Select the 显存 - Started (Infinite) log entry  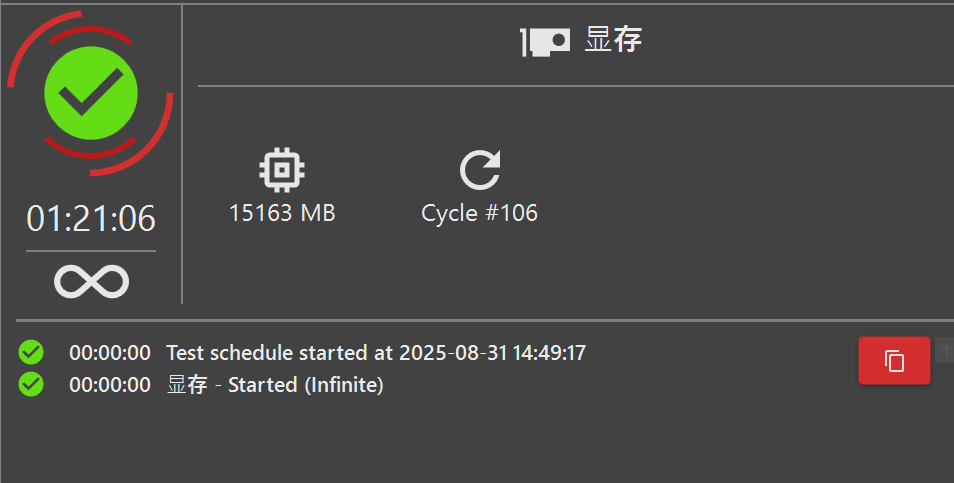coord(275,385)
